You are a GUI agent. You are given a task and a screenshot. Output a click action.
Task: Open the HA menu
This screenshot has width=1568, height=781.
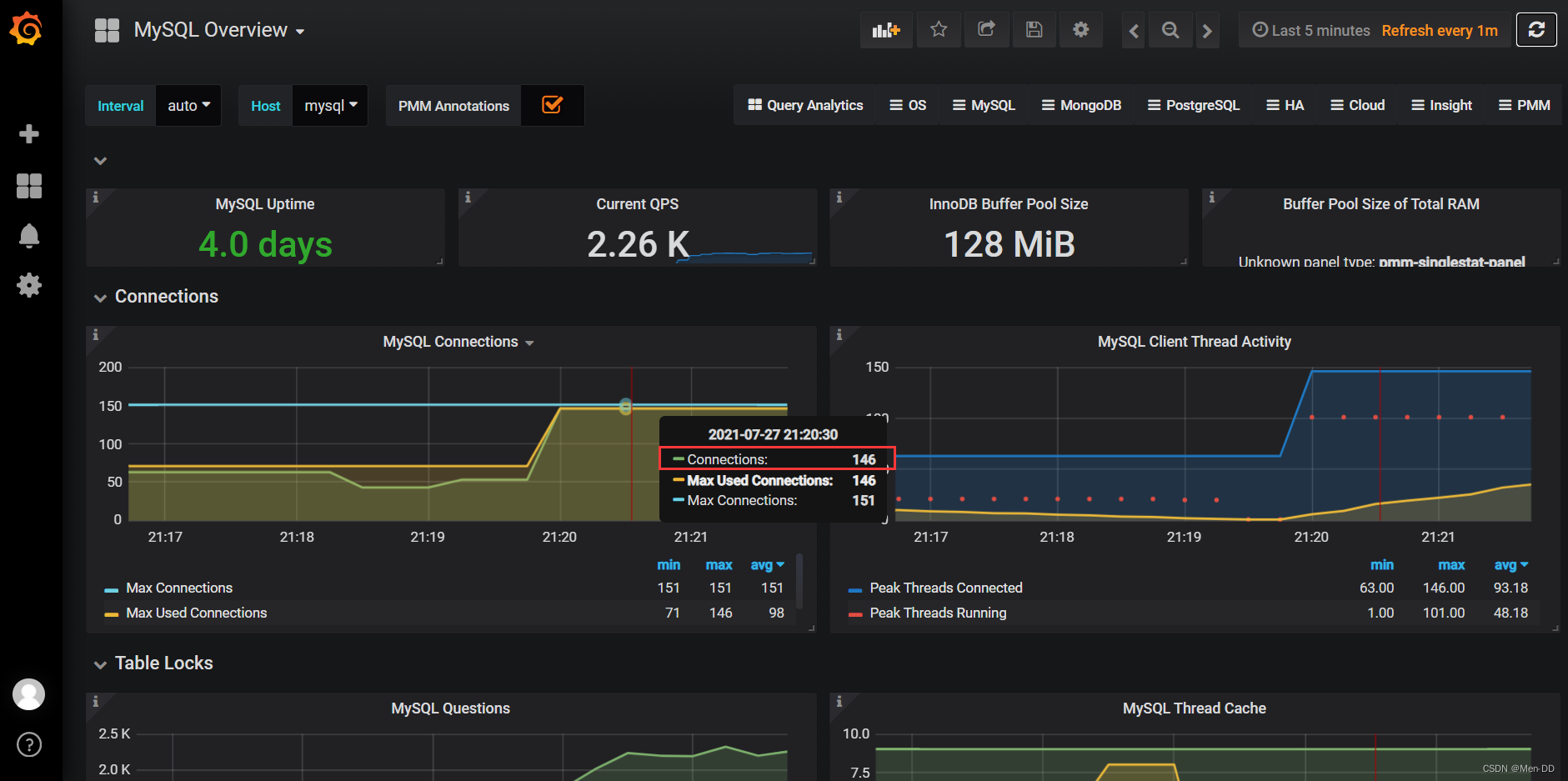pyautogui.click(x=1285, y=105)
